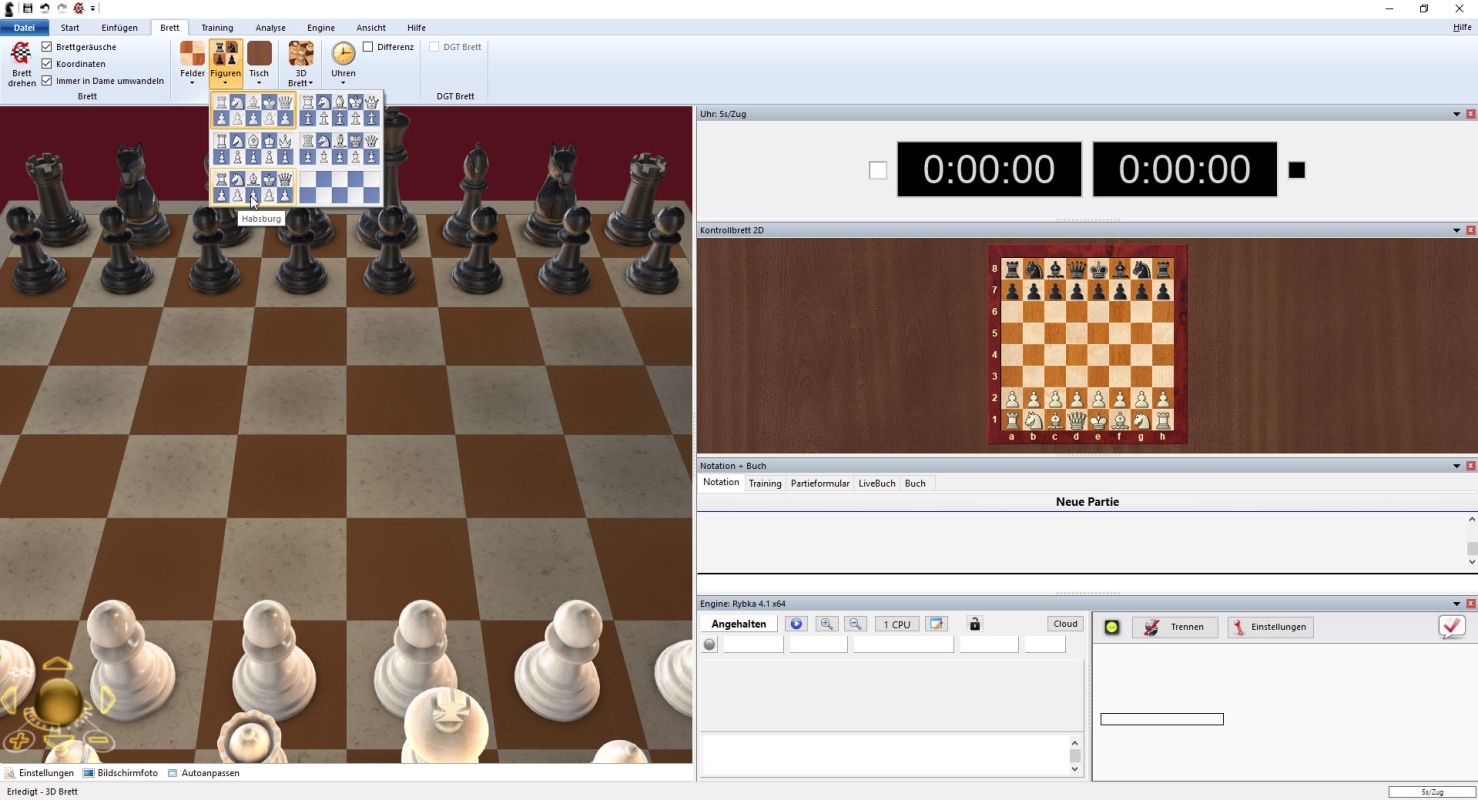Click Autoanpassen below the 3D board
The image size is (1478, 800).
[x=203, y=773]
